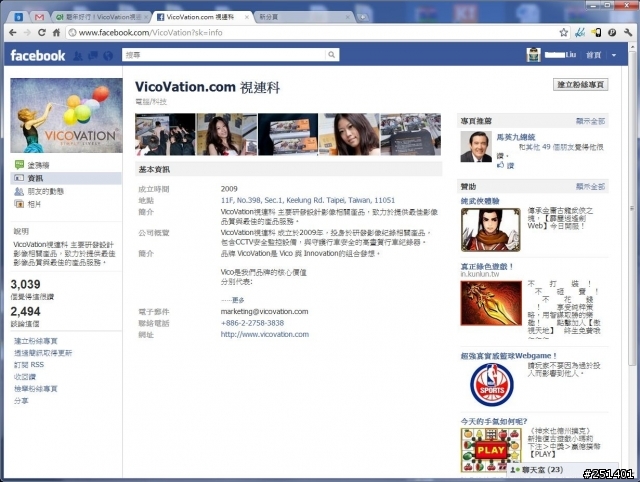The image size is (640, 482).
Task: Open notifications globe icon
Action: point(108,56)
